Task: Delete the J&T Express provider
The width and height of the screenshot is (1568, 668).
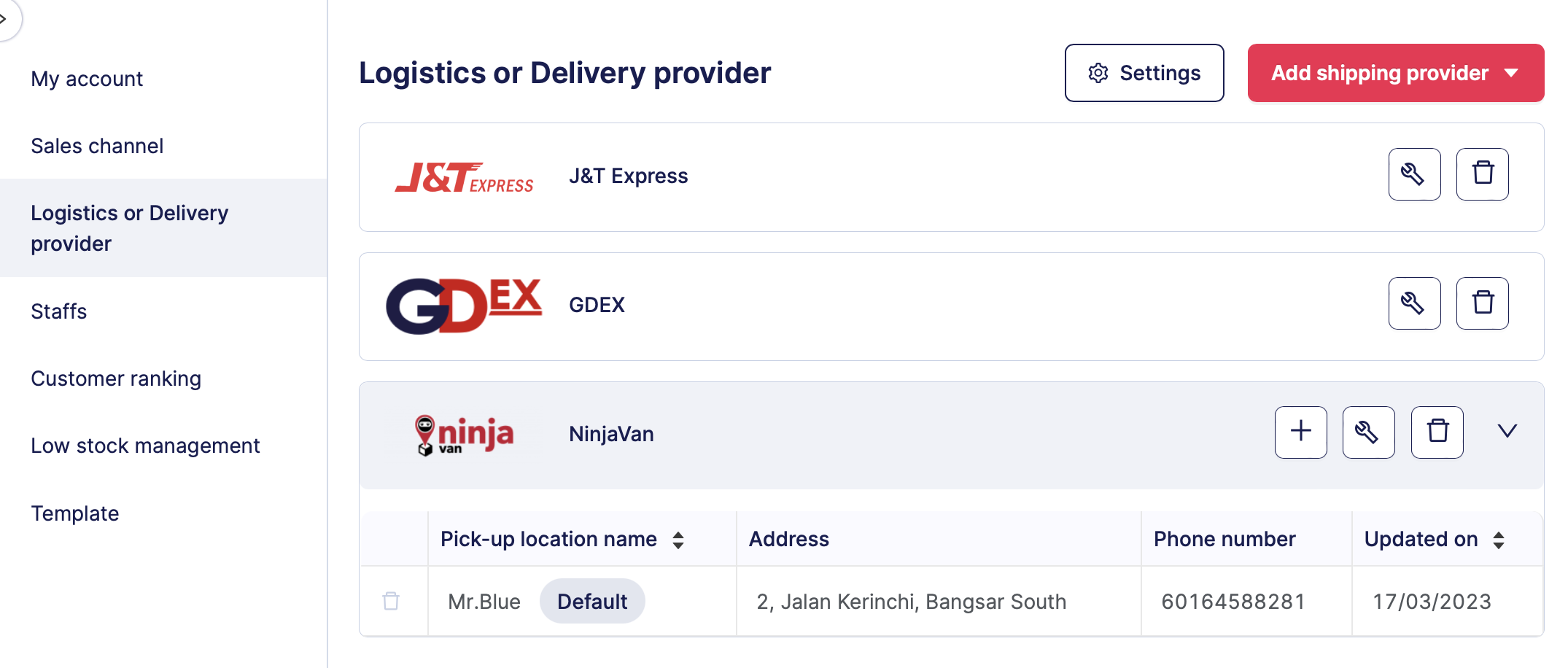Action: click(1482, 174)
